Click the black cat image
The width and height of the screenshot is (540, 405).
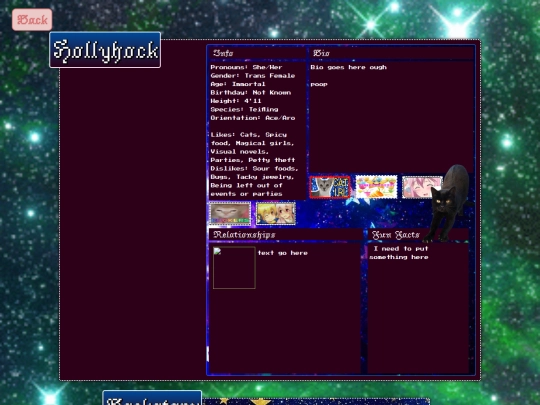(x=448, y=202)
